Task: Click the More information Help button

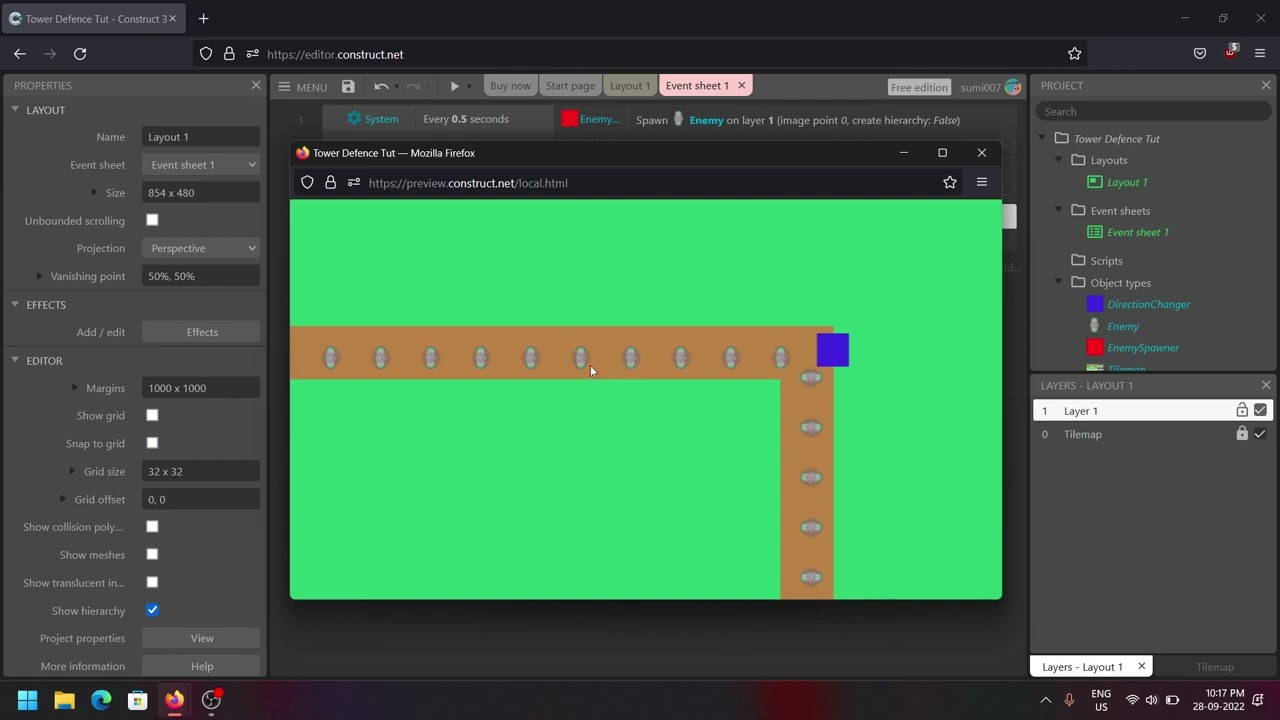Action: pos(201,666)
